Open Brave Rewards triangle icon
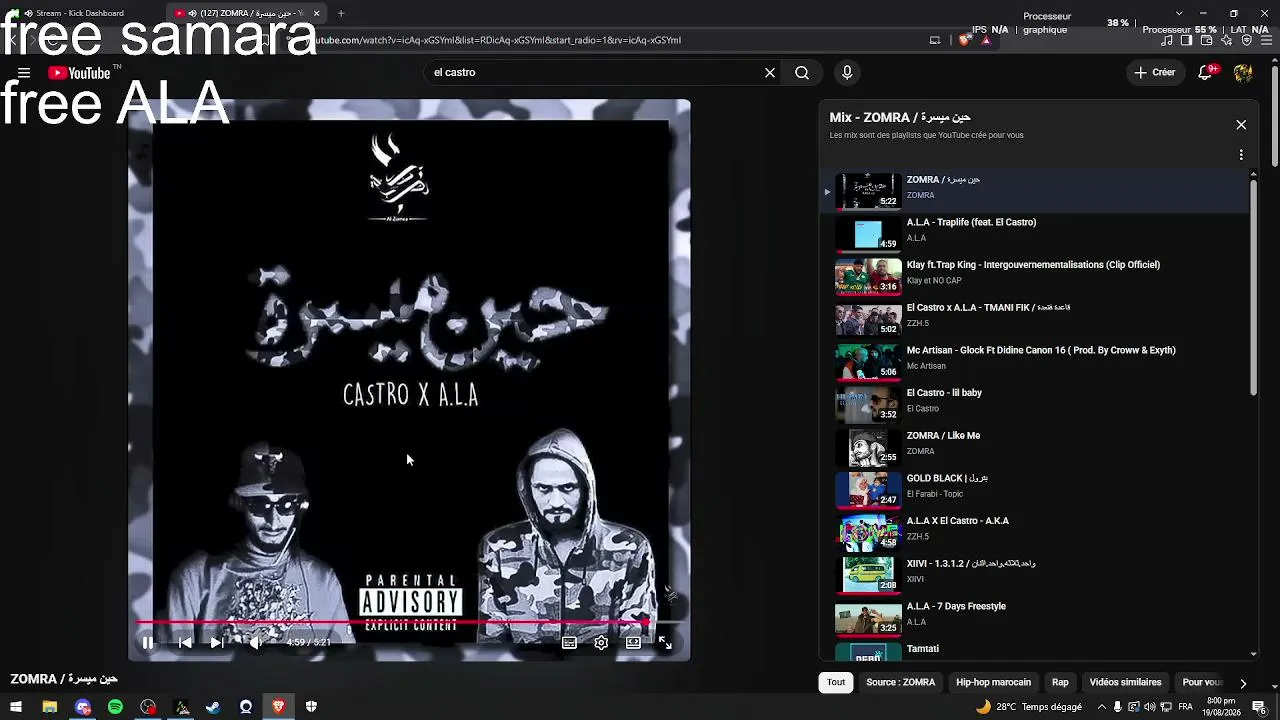 coord(986,40)
